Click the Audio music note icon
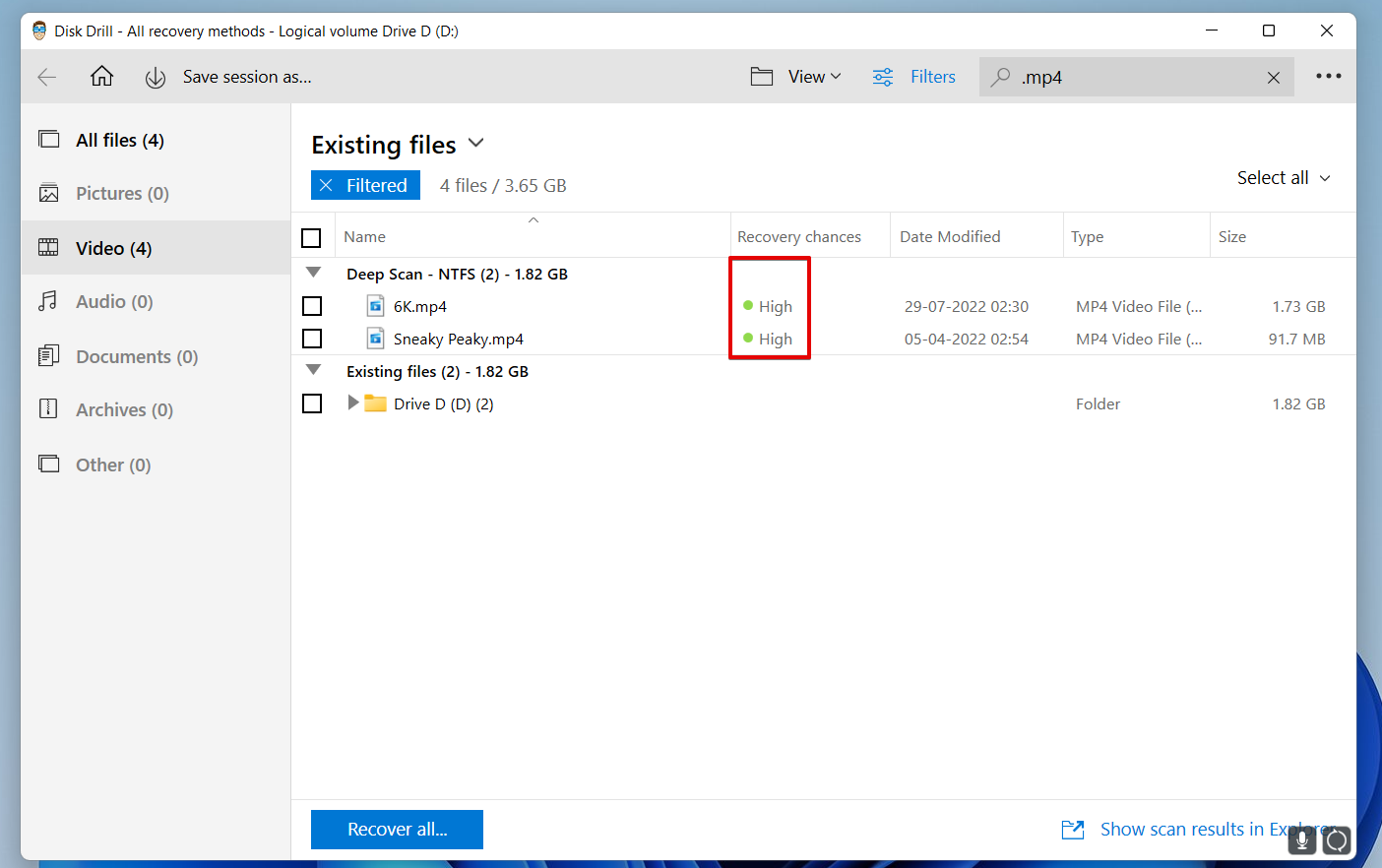The height and width of the screenshot is (868, 1382). pyautogui.click(x=48, y=301)
